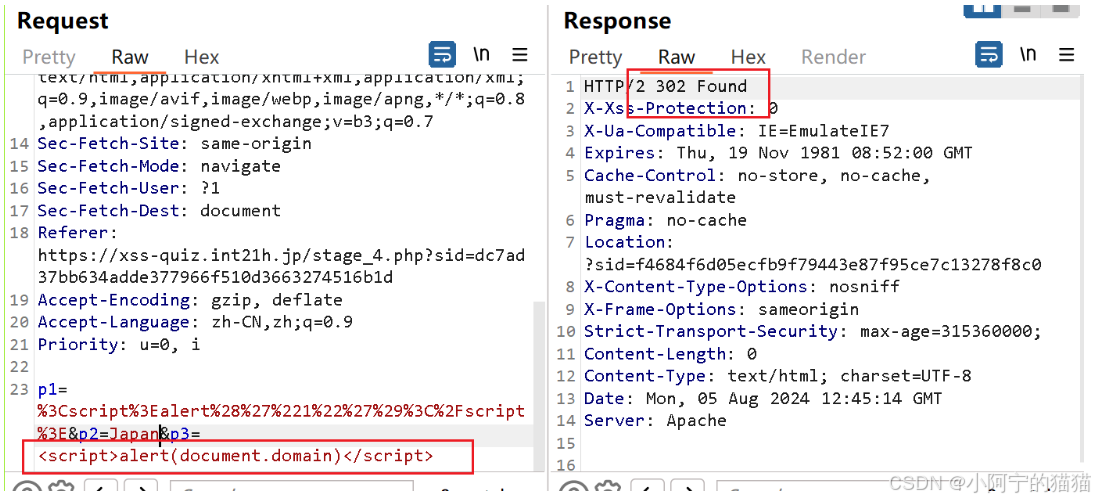Click 'Content-Type: text/html; charset=UTF-8' line
Image resolution: width=1095 pixels, height=500 pixels.
pos(778,376)
